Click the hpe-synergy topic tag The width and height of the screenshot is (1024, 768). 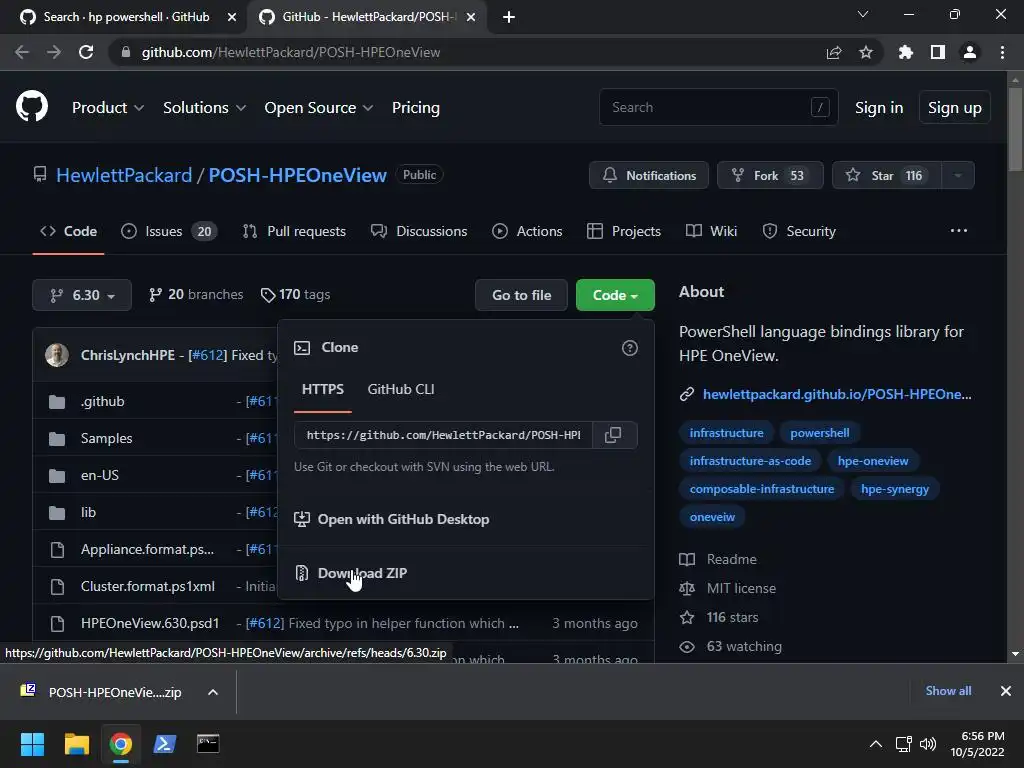(x=895, y=489)
